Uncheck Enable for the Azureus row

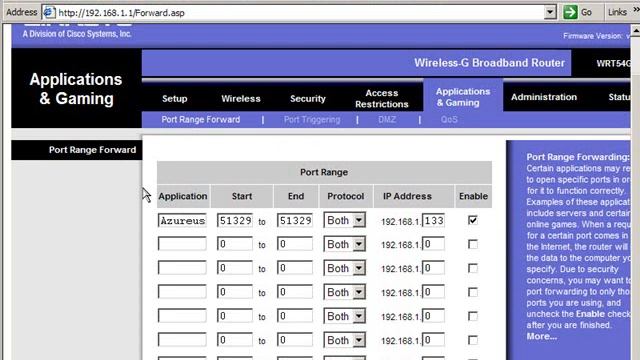(x=473, y=220)
